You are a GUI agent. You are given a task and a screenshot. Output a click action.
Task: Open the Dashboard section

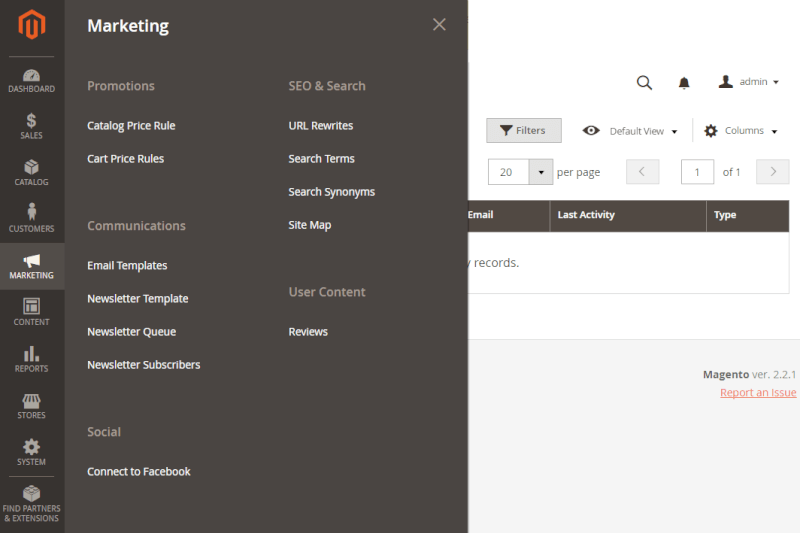tap(32, 81)
